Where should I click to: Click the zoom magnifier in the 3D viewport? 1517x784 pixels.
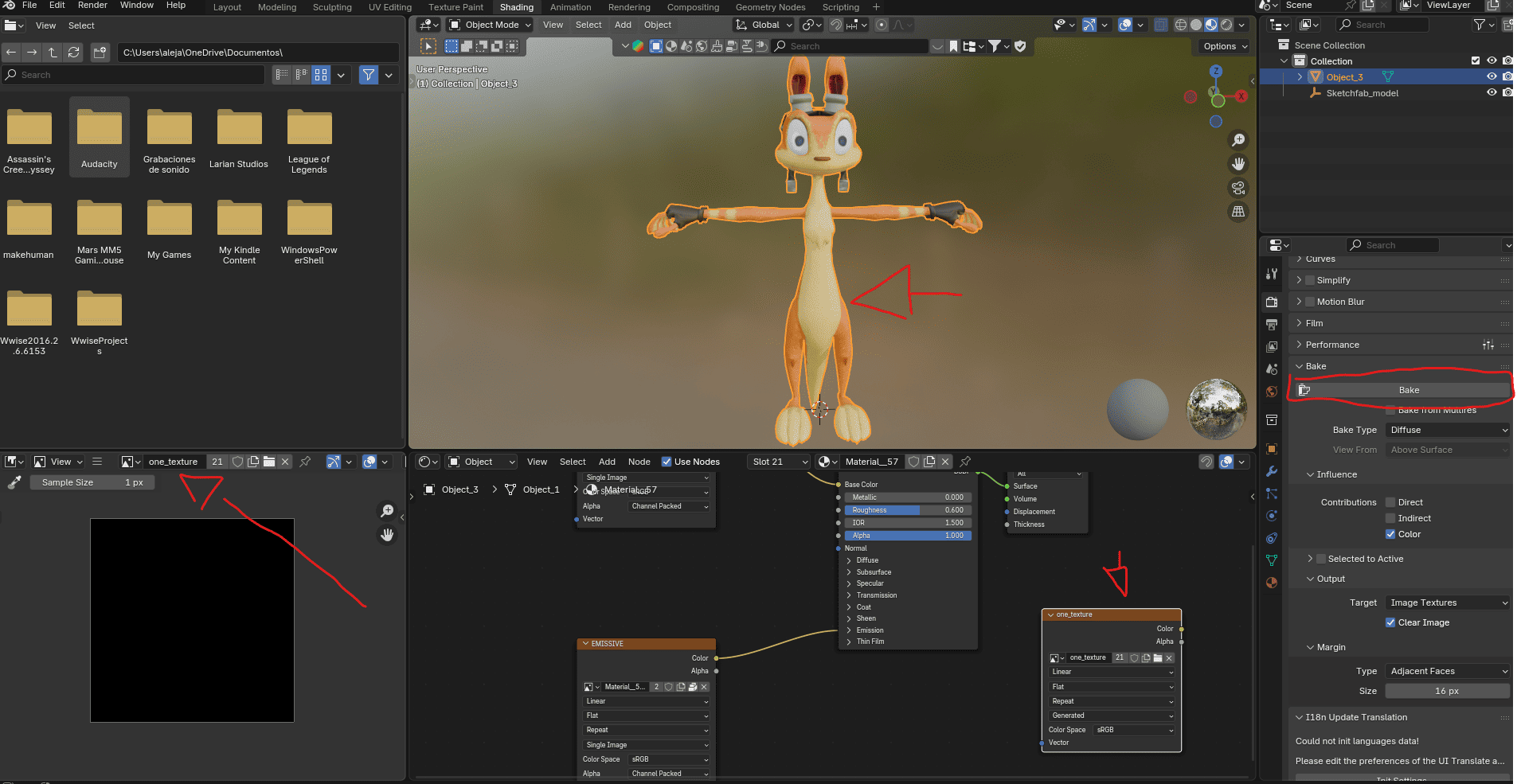[x=1238, y=140]
